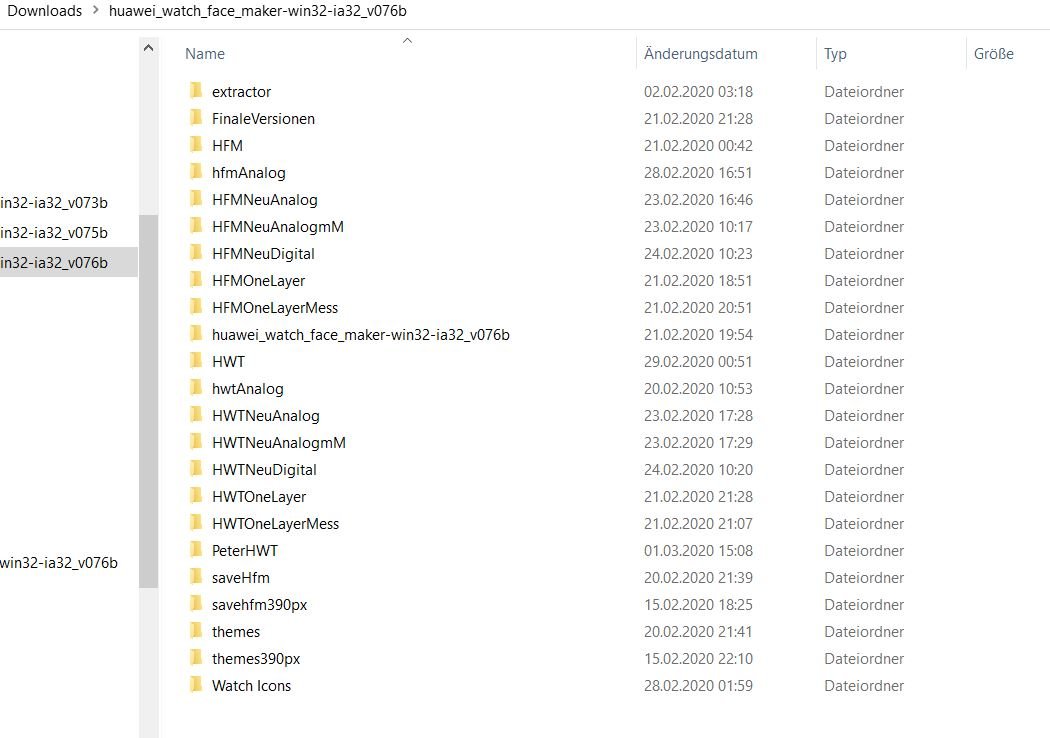Select the PeterHWT folder name

244,550
